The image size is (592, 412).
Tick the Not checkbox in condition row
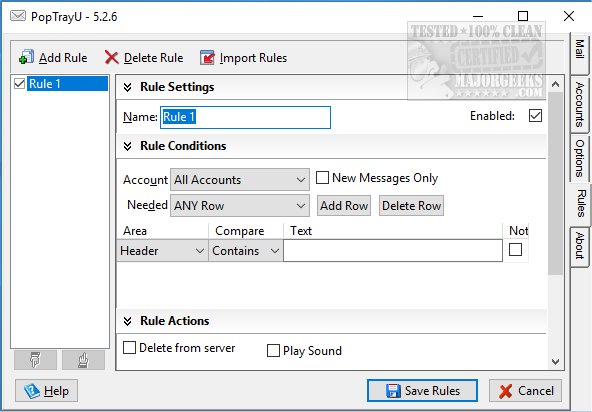(x=515, y=250)
